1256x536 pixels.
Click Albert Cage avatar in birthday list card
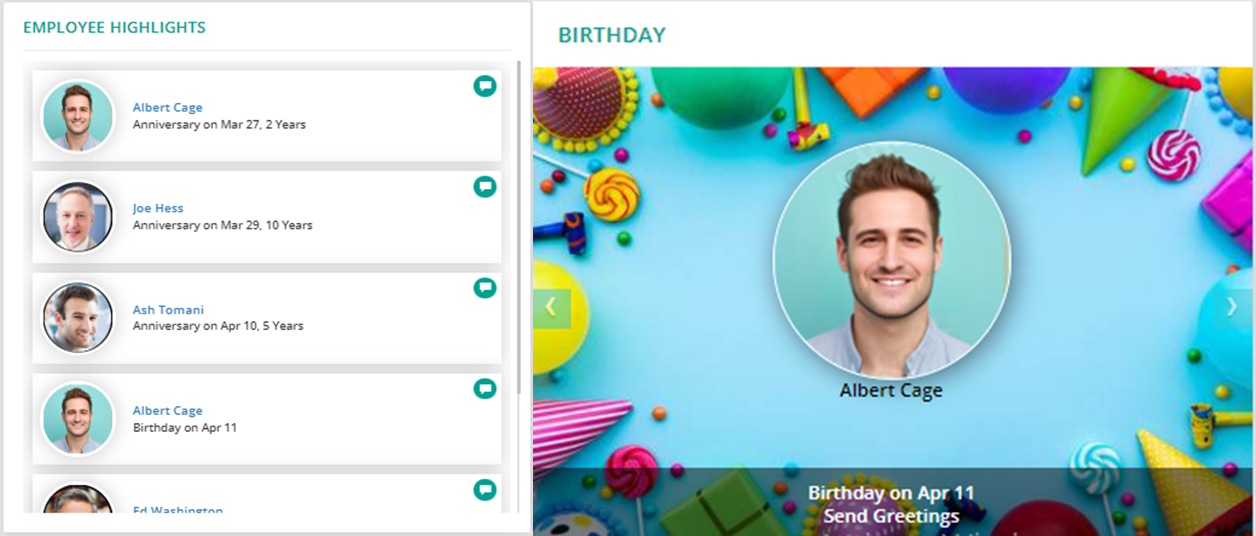[x=78, y=419]
